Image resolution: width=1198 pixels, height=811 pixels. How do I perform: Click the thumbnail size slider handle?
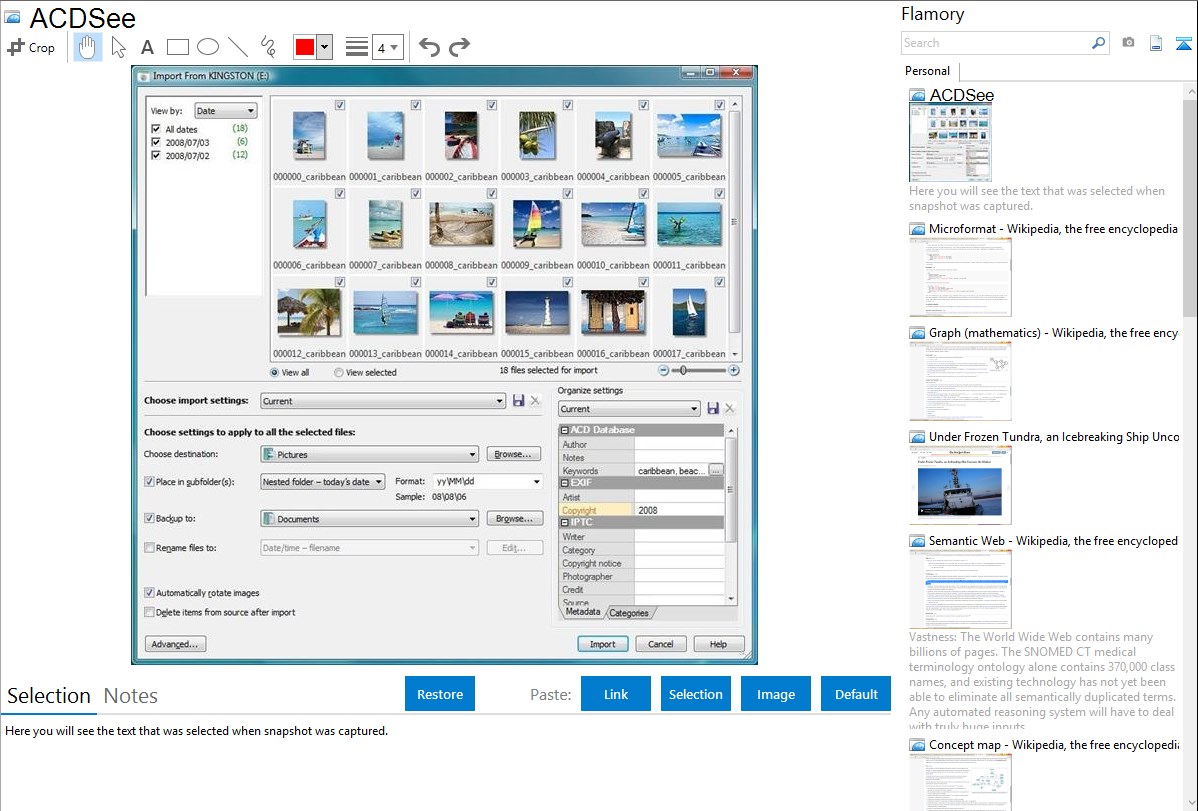point(683,371)
